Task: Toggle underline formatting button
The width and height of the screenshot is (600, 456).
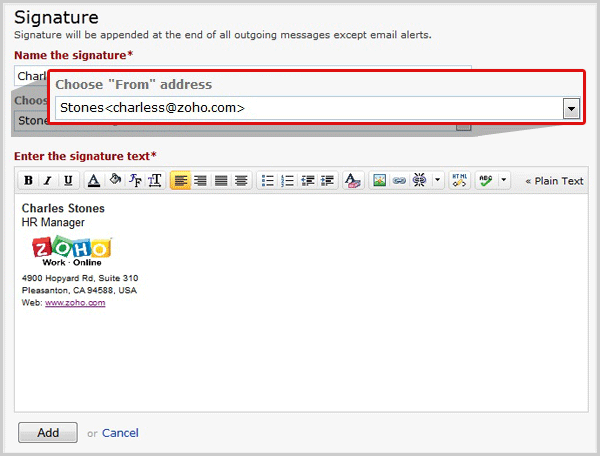Action: pos(67,181)
